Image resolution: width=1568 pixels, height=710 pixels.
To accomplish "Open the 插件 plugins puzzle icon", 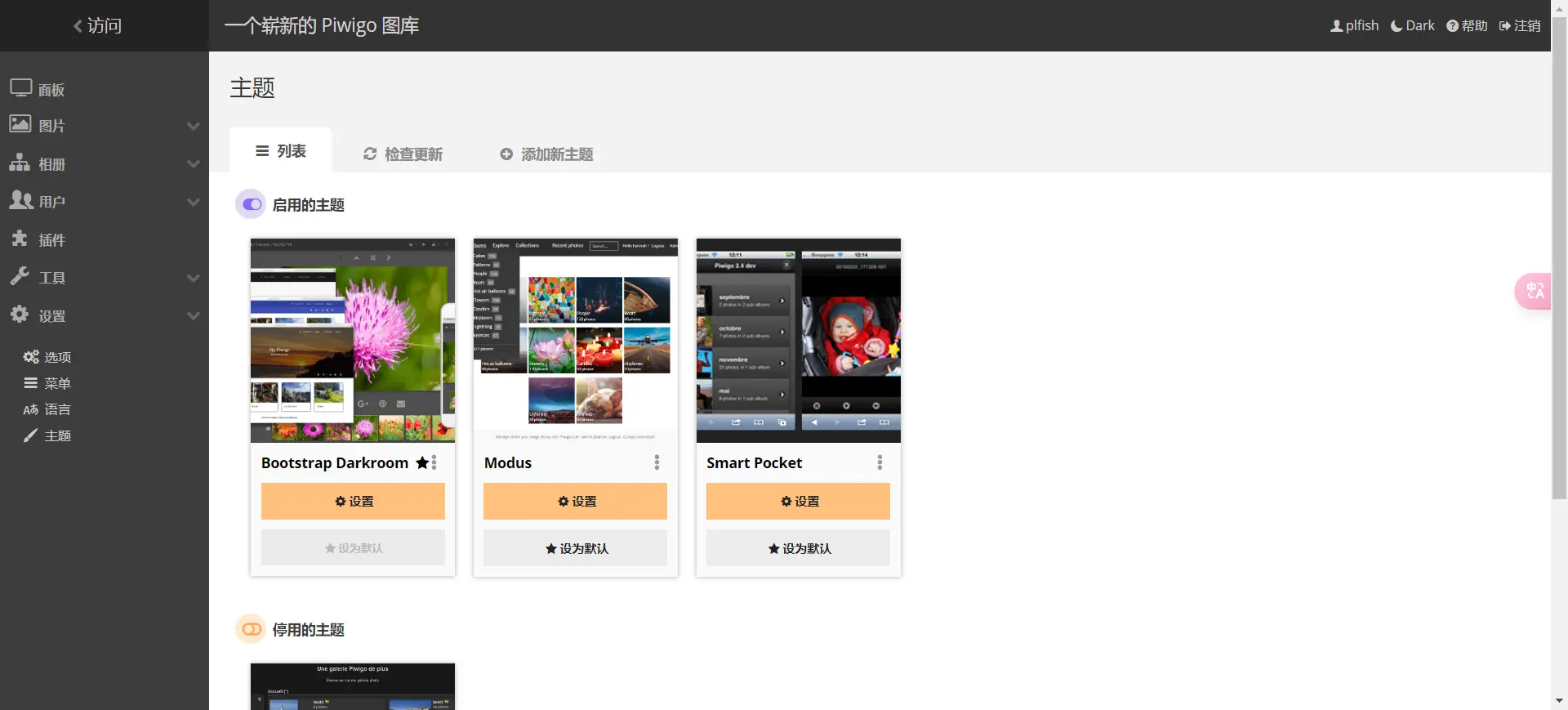I will (x=20, y=239).
